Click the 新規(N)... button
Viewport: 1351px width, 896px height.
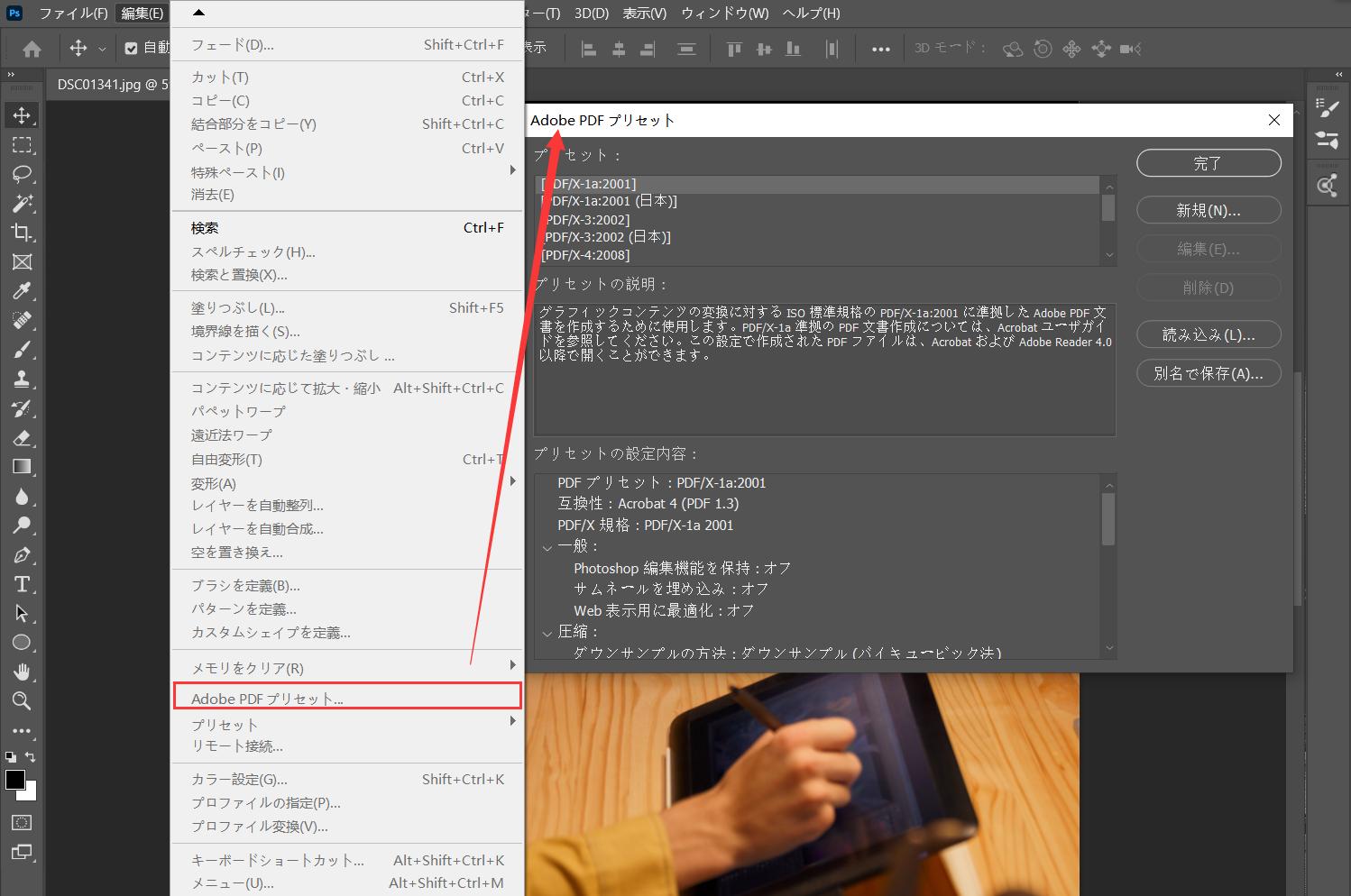(1209, 210)
